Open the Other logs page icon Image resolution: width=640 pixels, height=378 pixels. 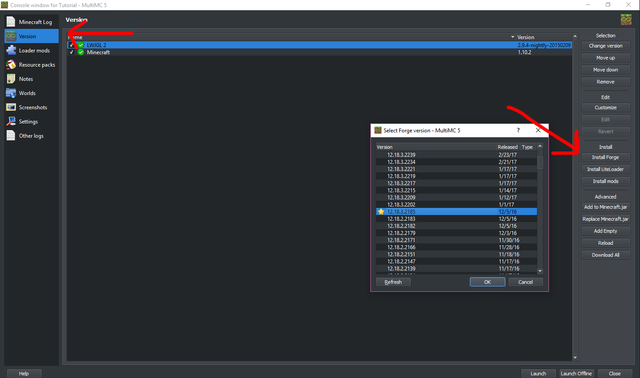pos(11,136)
